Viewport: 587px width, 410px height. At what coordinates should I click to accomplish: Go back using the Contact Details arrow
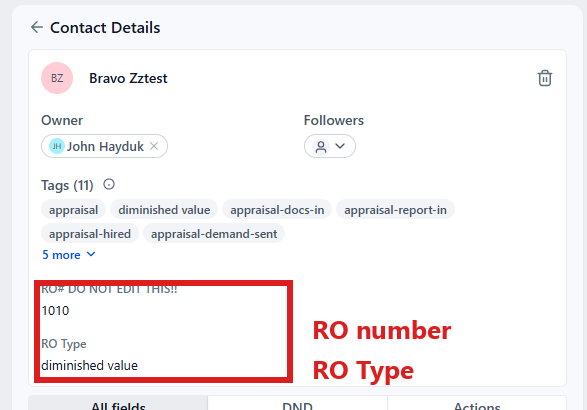click(x=37, y=27)
